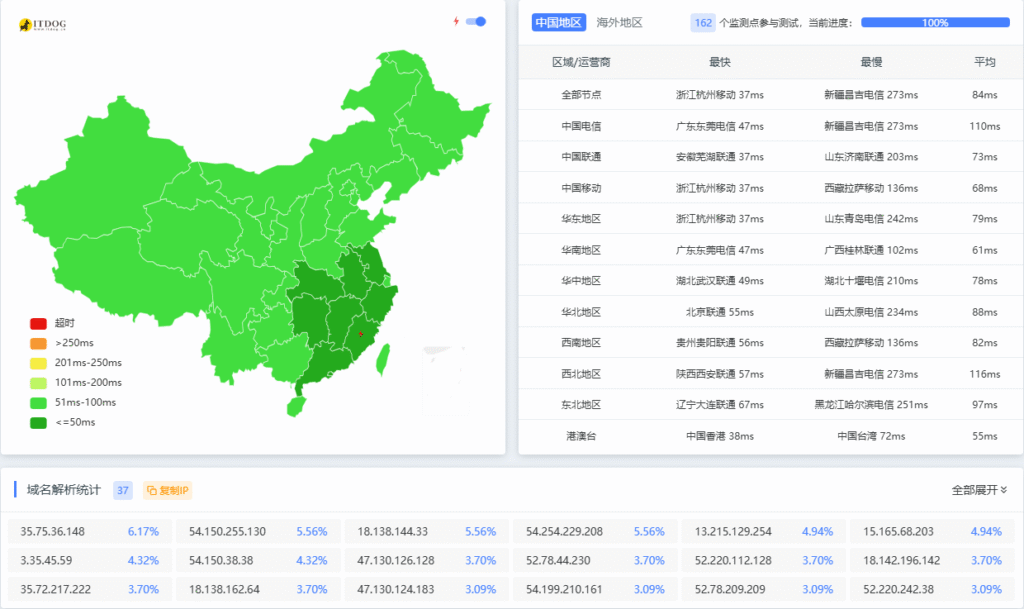Switch to the 中国地区 tab
The image size is (1024, 609).
click(558, 22)
